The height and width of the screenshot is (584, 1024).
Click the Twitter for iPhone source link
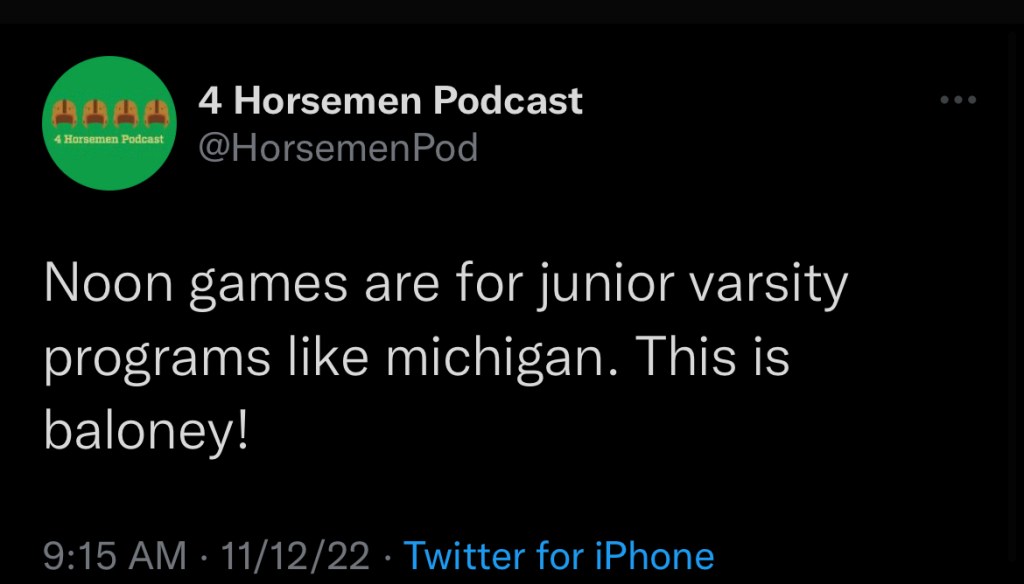[558, 556]
